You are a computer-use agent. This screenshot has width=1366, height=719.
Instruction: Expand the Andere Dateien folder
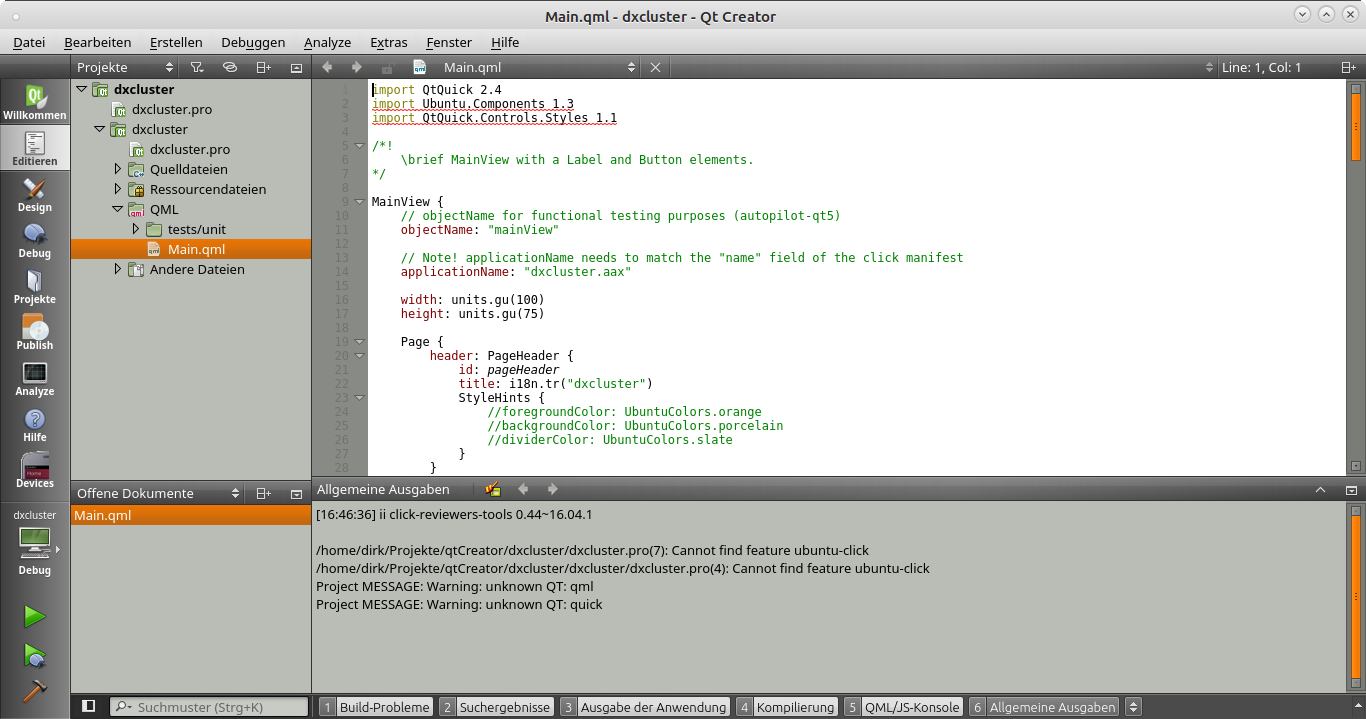click(x=118, y=269)
